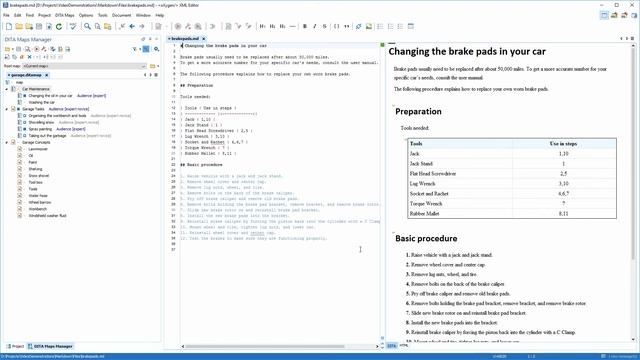
Task: Open the Help menu
Action: (x=160, y=15)
